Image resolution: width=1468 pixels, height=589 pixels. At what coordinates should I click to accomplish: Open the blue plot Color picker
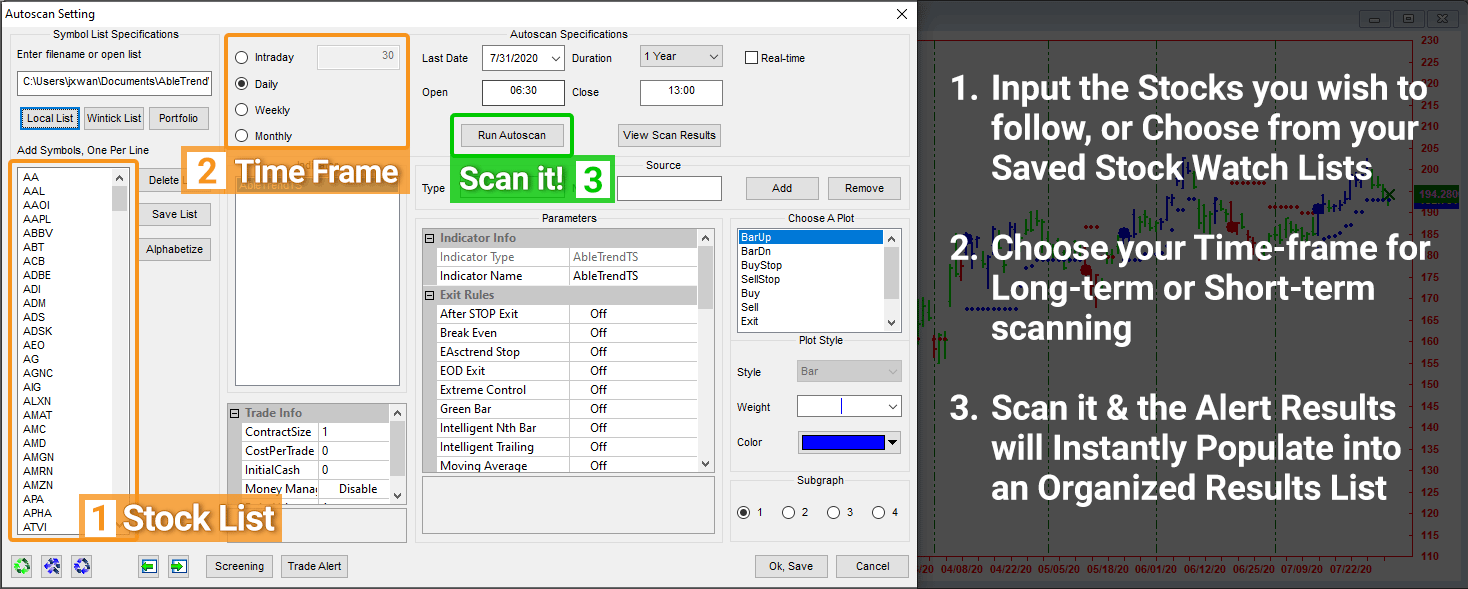point(893,442)
